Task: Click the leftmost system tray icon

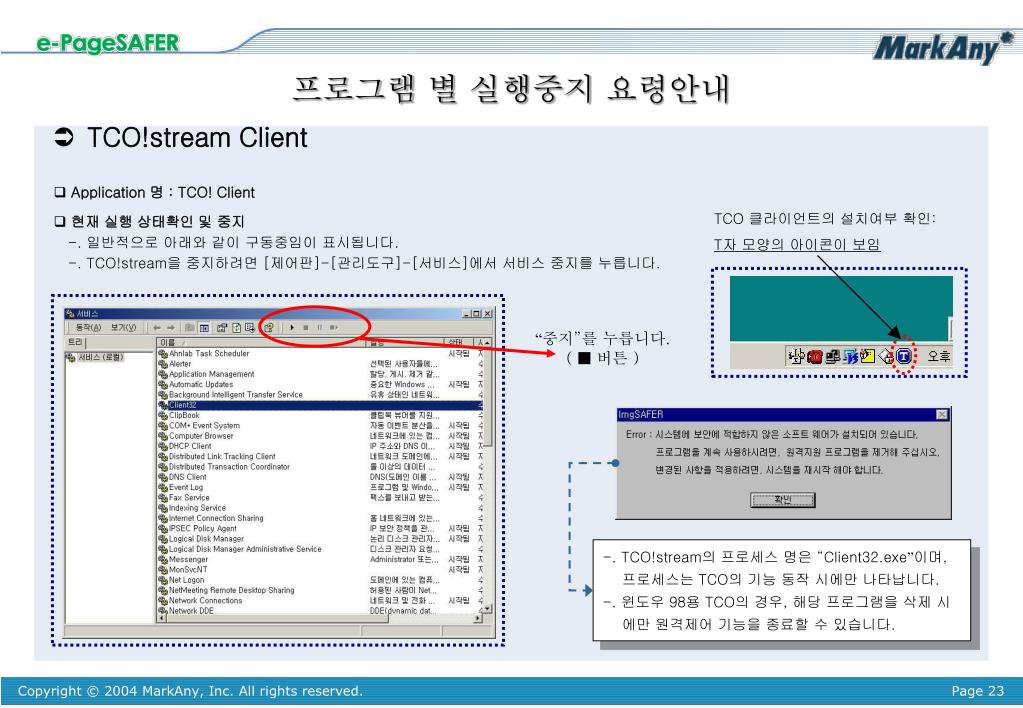Action: [797, 356]
